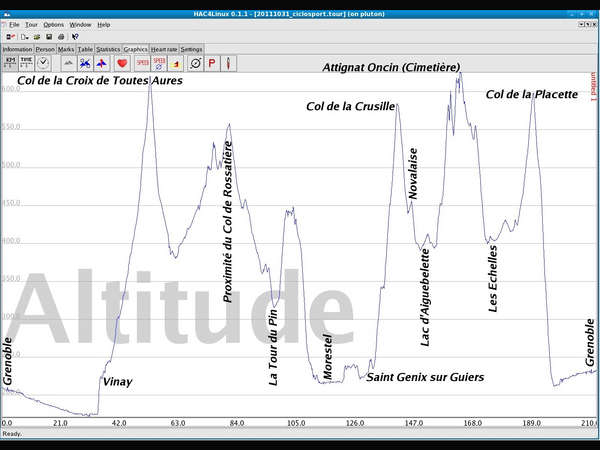The width and height of the screenshot is (600, 450).
Task: Open the Tour menu
Action: [31, 24]
